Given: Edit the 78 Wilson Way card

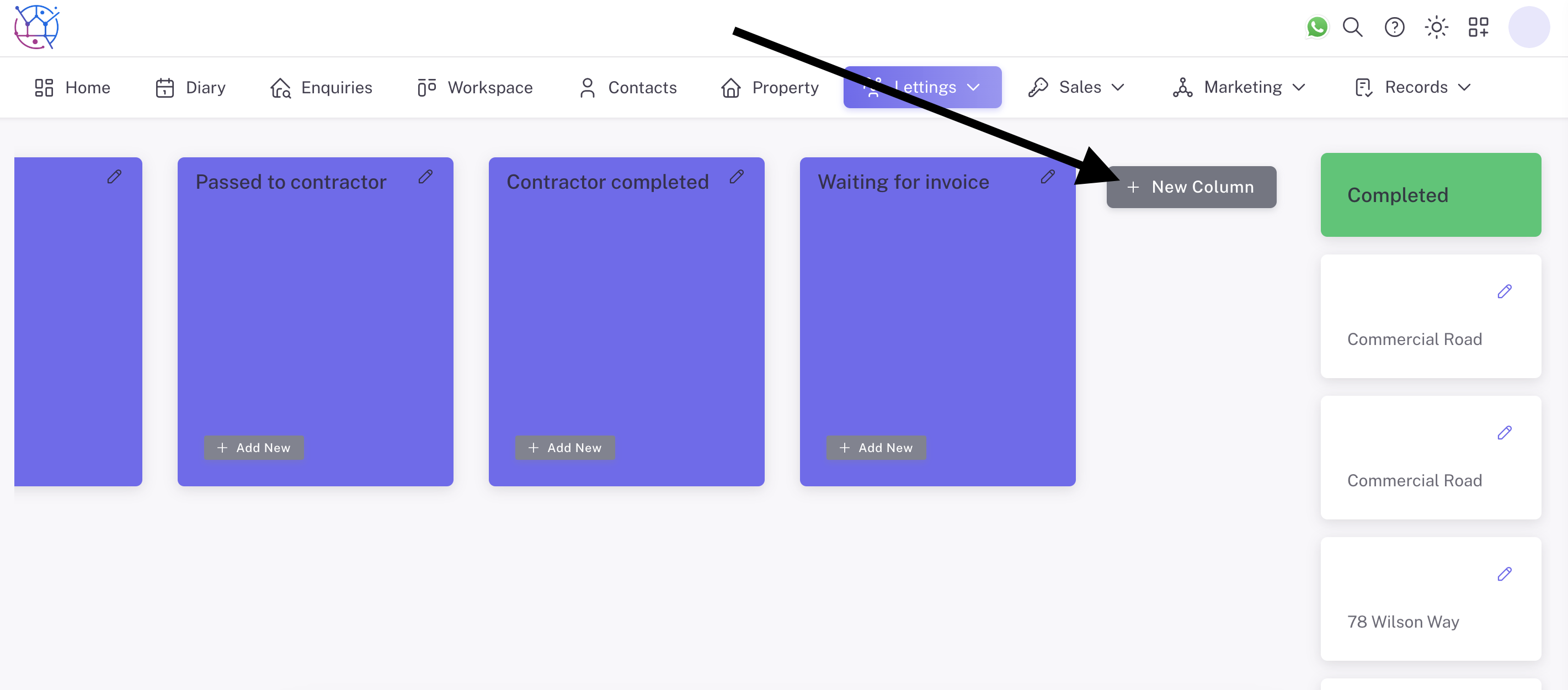Looking at the screenshot, I should (1504, 574).
